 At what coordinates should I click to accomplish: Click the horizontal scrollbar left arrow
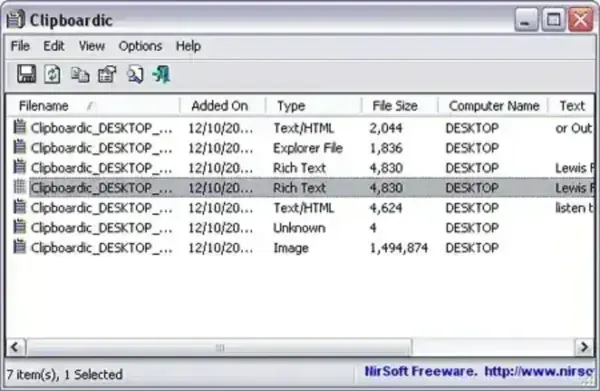click(x=15, y=347)
